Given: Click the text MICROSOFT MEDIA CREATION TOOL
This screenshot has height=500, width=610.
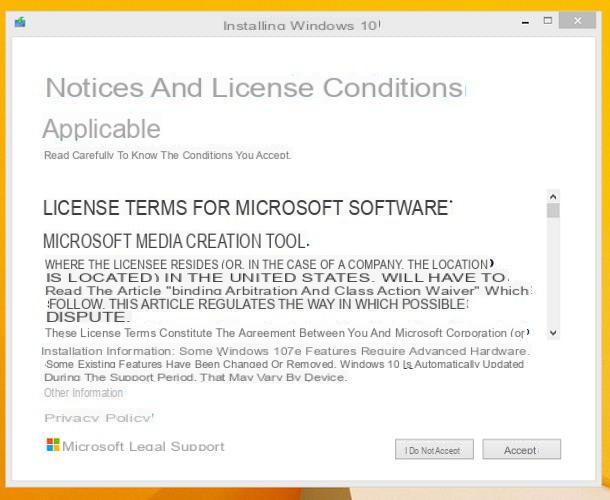Looking at the screenshot, I should [x=175, y=241].
